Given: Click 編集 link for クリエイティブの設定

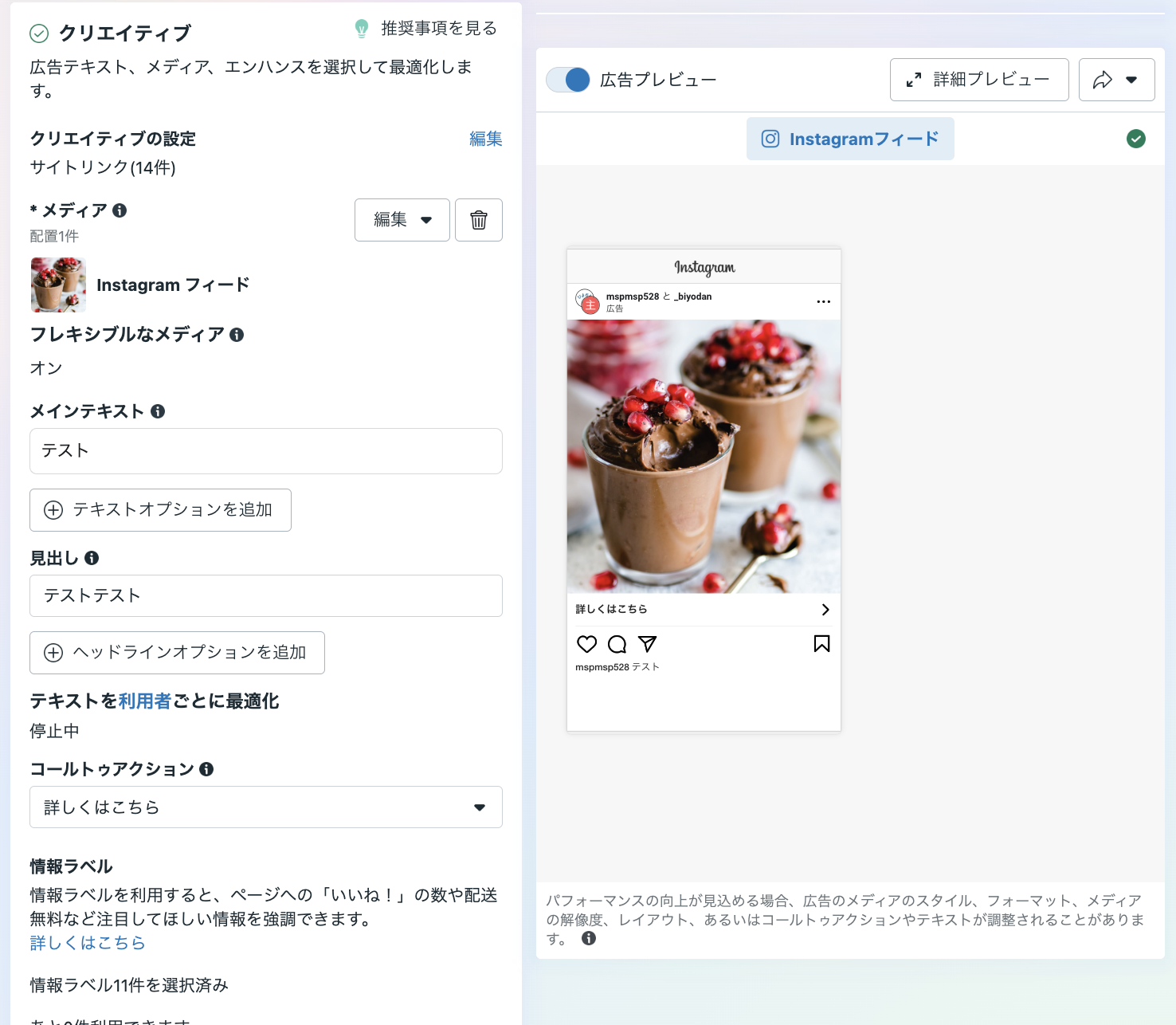Looking at the screenshot, I should (486, 139).
